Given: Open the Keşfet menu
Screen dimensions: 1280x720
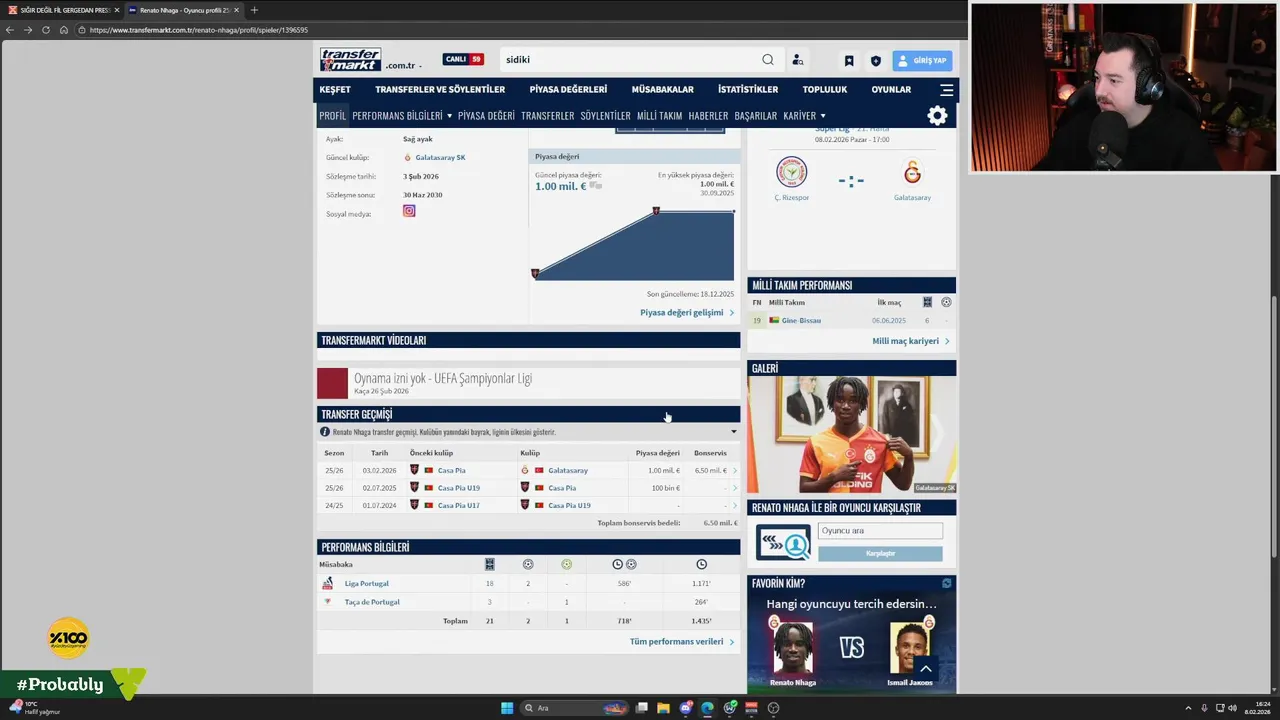Looking at the screenshot, I should tap(335, 89).
